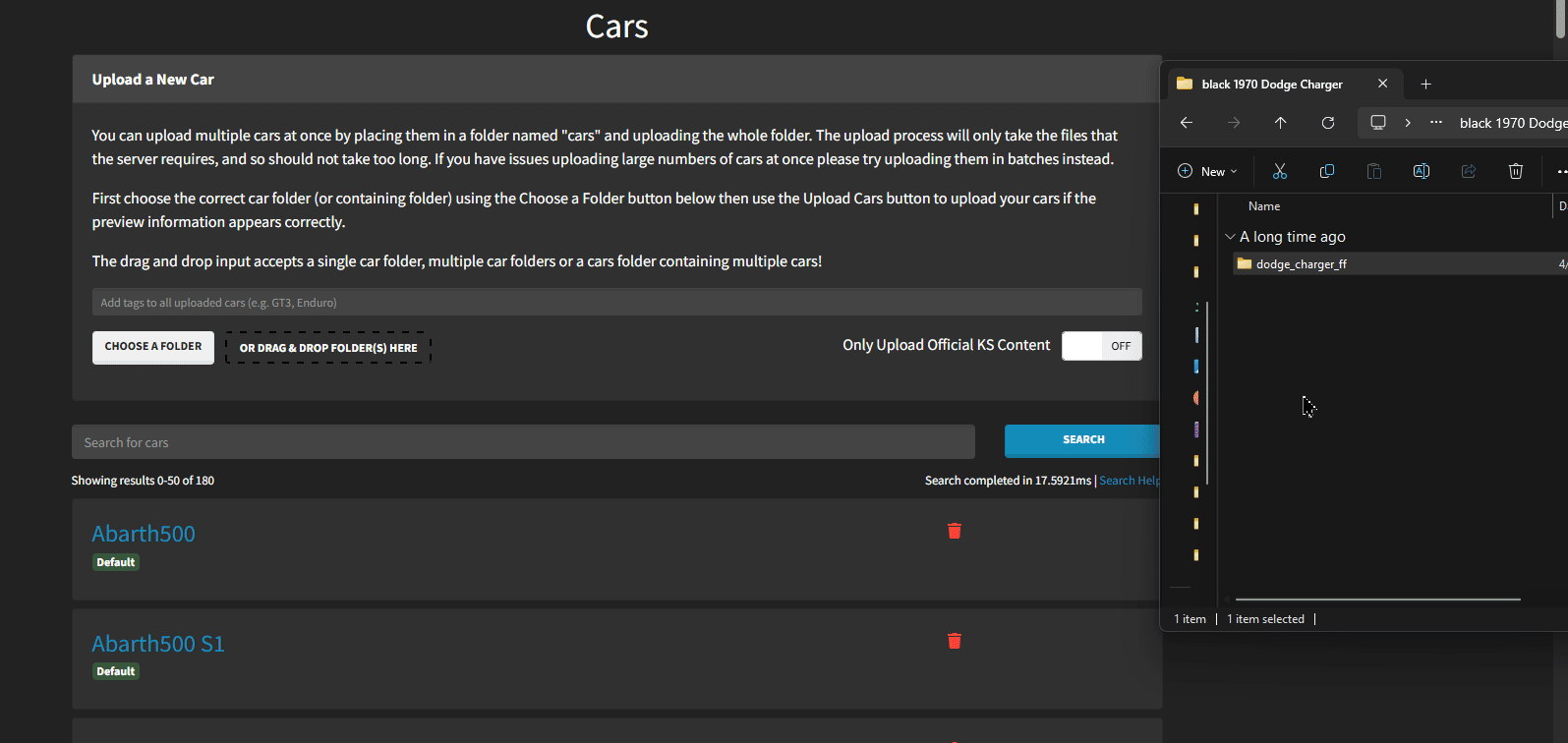Screen dimensions: 1568x743
Task: Copy the selected dodge_charger_ff folder
Action: [1326, 171]
